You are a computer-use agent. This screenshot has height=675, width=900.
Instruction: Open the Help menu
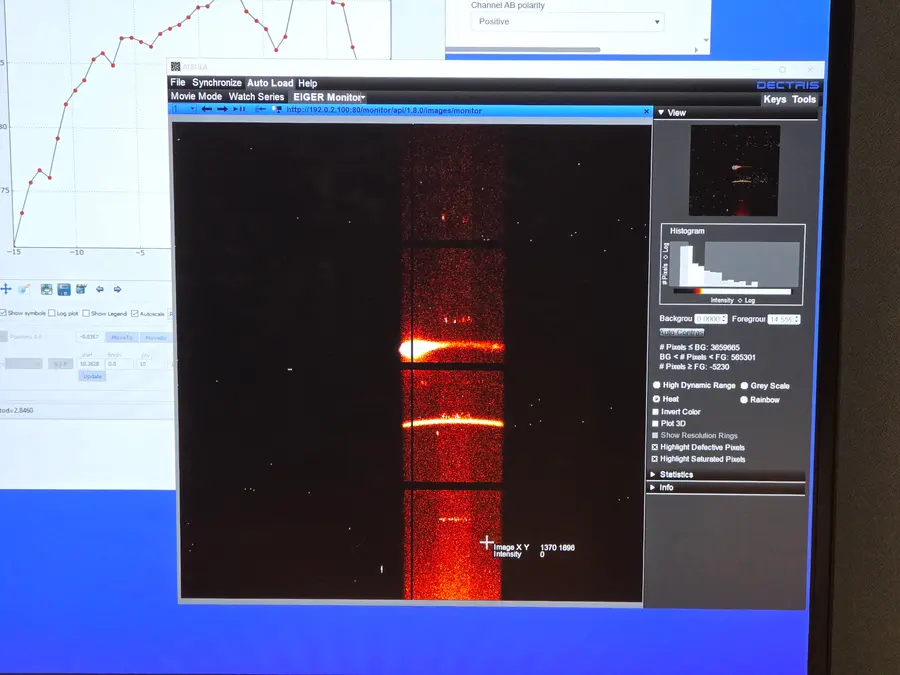pyautogui.click(x=308, y=83)
